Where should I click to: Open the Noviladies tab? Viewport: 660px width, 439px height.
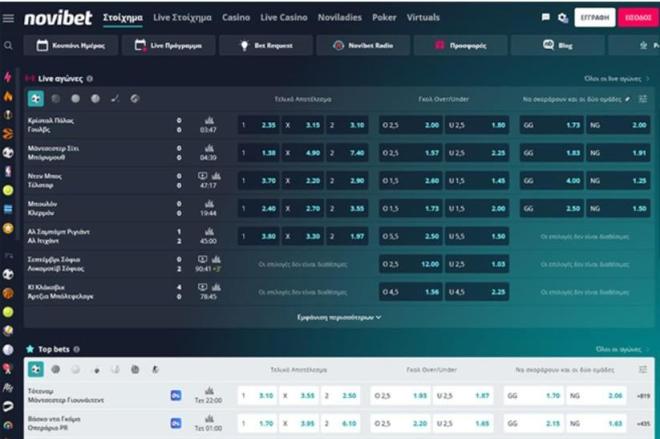[x=340, y=18]
